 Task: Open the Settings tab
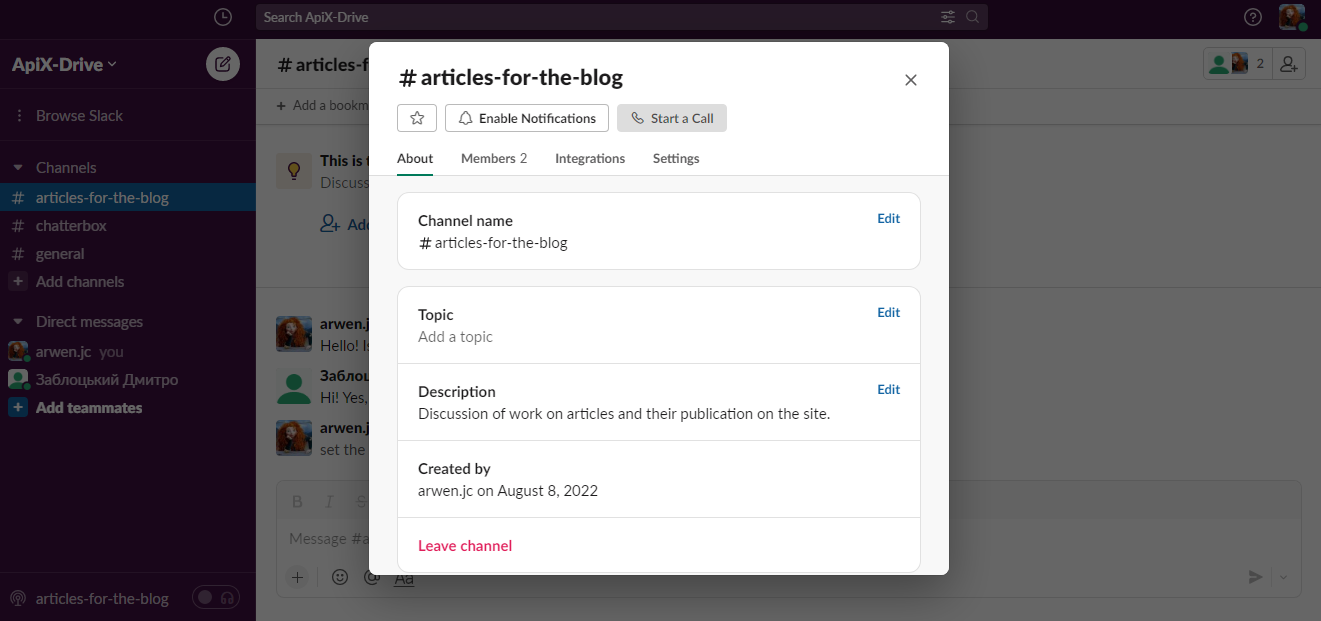pyautogui.click(x=676, y=158)
